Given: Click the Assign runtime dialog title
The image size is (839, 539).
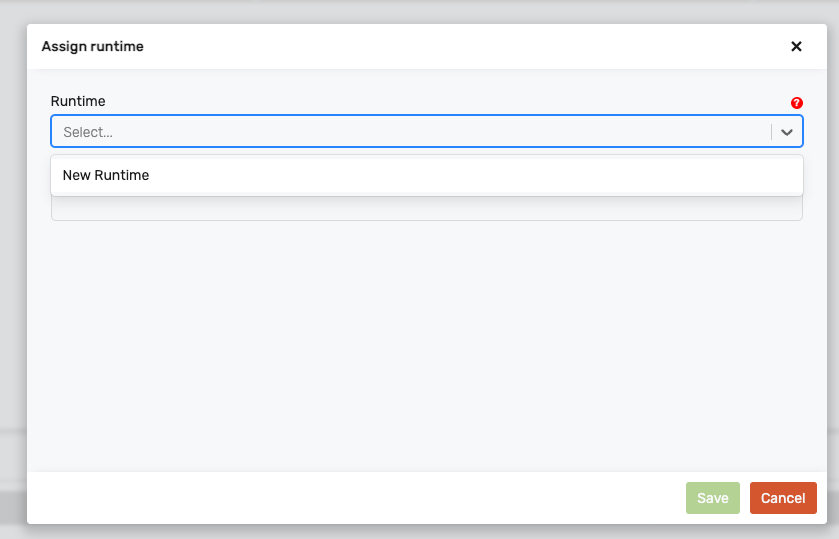Looking at the screenshot, I should (92, 46).
